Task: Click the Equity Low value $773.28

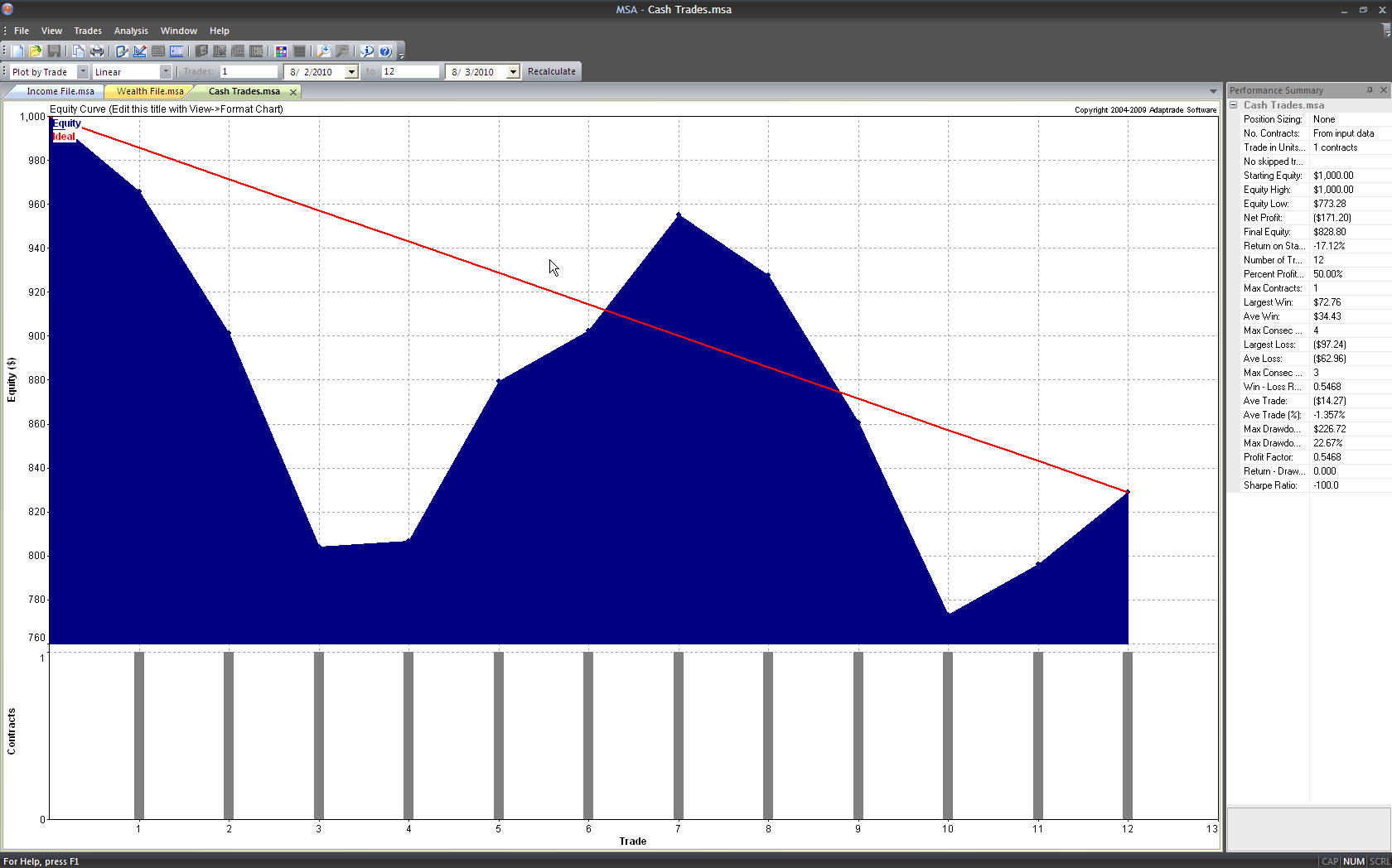Action: (1330, 204)
